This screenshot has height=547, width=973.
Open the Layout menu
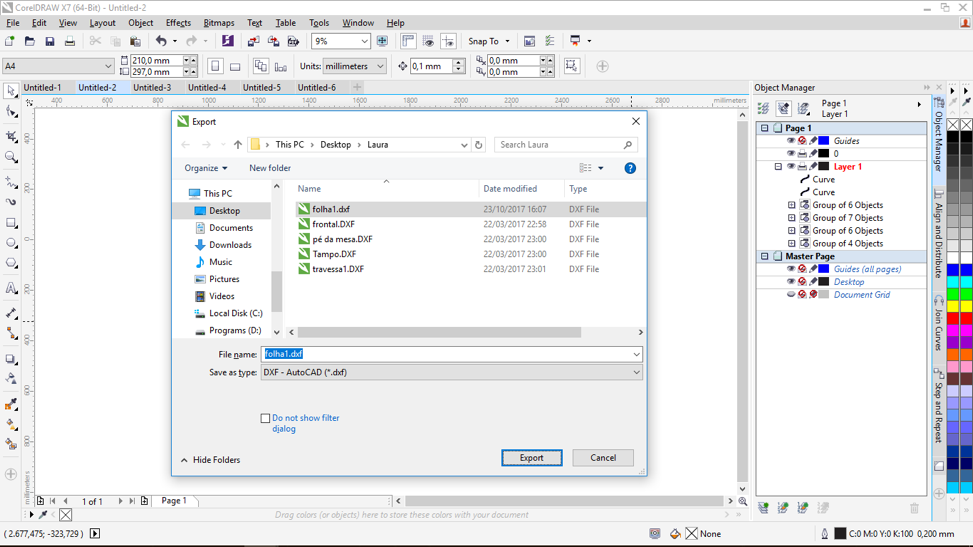102,23
